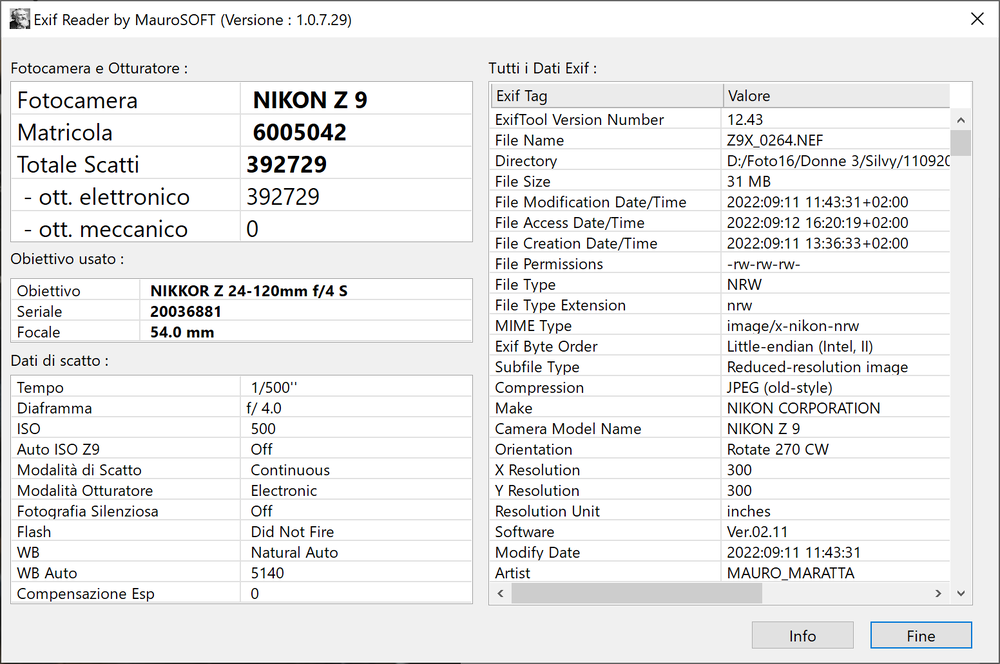
Task: Click the scroll down arrow in Exif list
Action: coord(960,593)
